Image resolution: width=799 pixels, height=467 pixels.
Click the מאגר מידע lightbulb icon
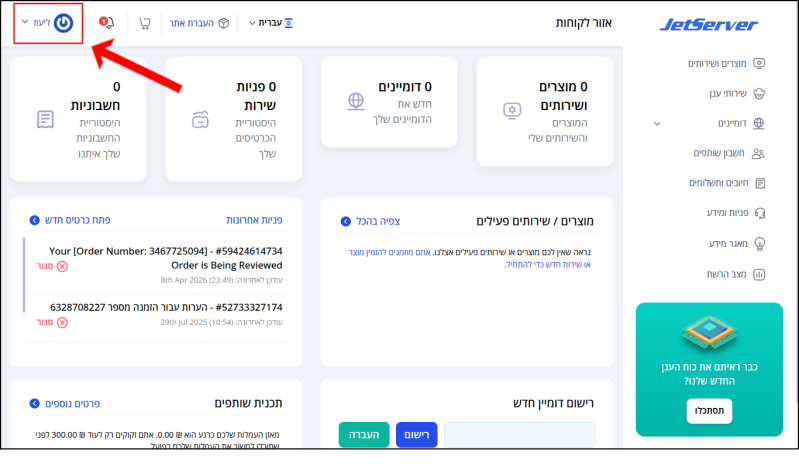(x=760, y=244)
